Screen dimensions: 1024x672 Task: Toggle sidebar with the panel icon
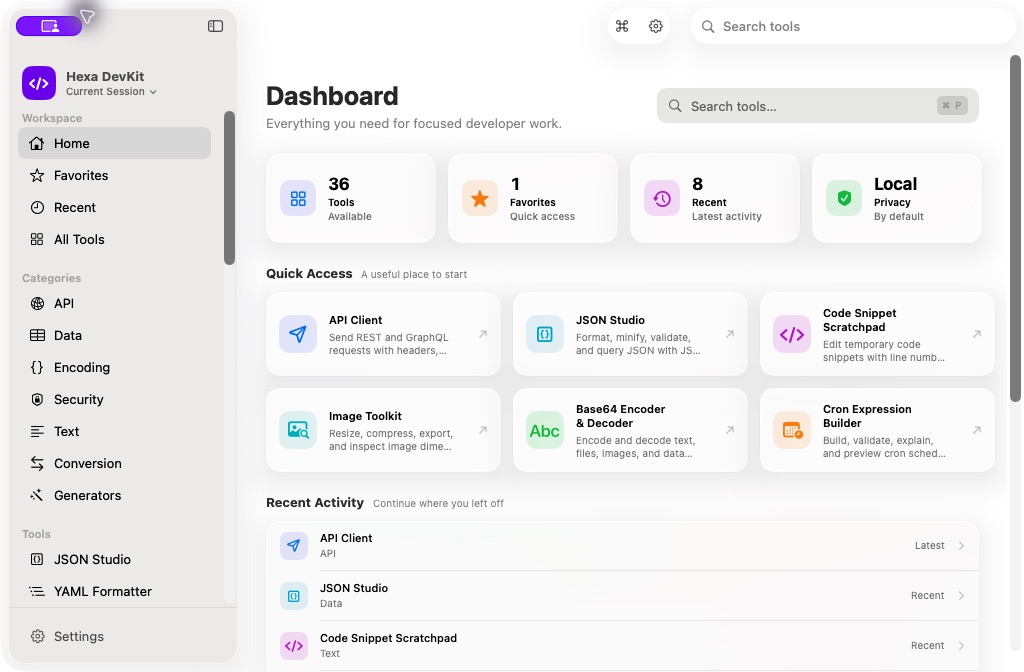[x=216, y=26]
